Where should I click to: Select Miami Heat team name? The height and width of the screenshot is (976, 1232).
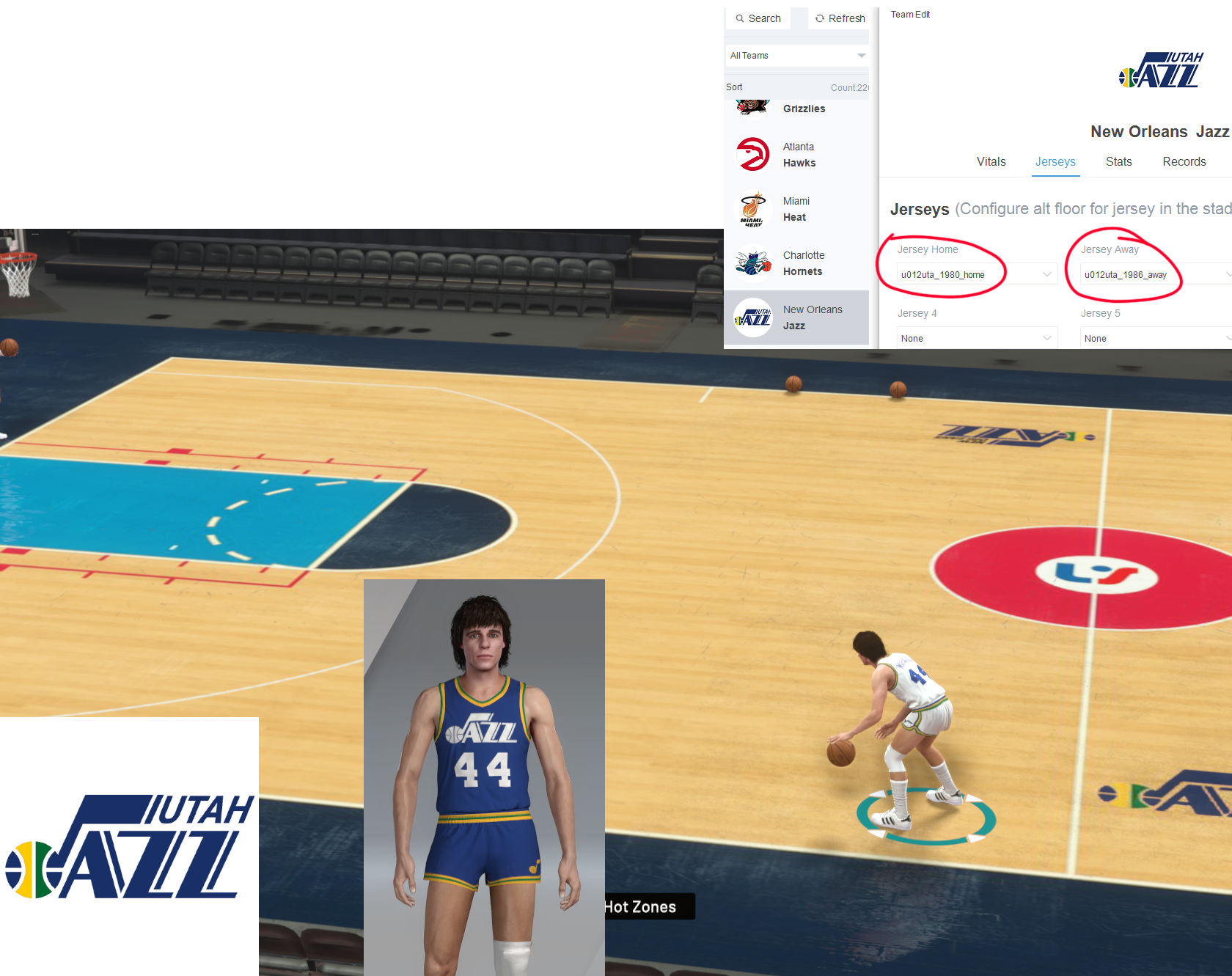coord(796,209)
